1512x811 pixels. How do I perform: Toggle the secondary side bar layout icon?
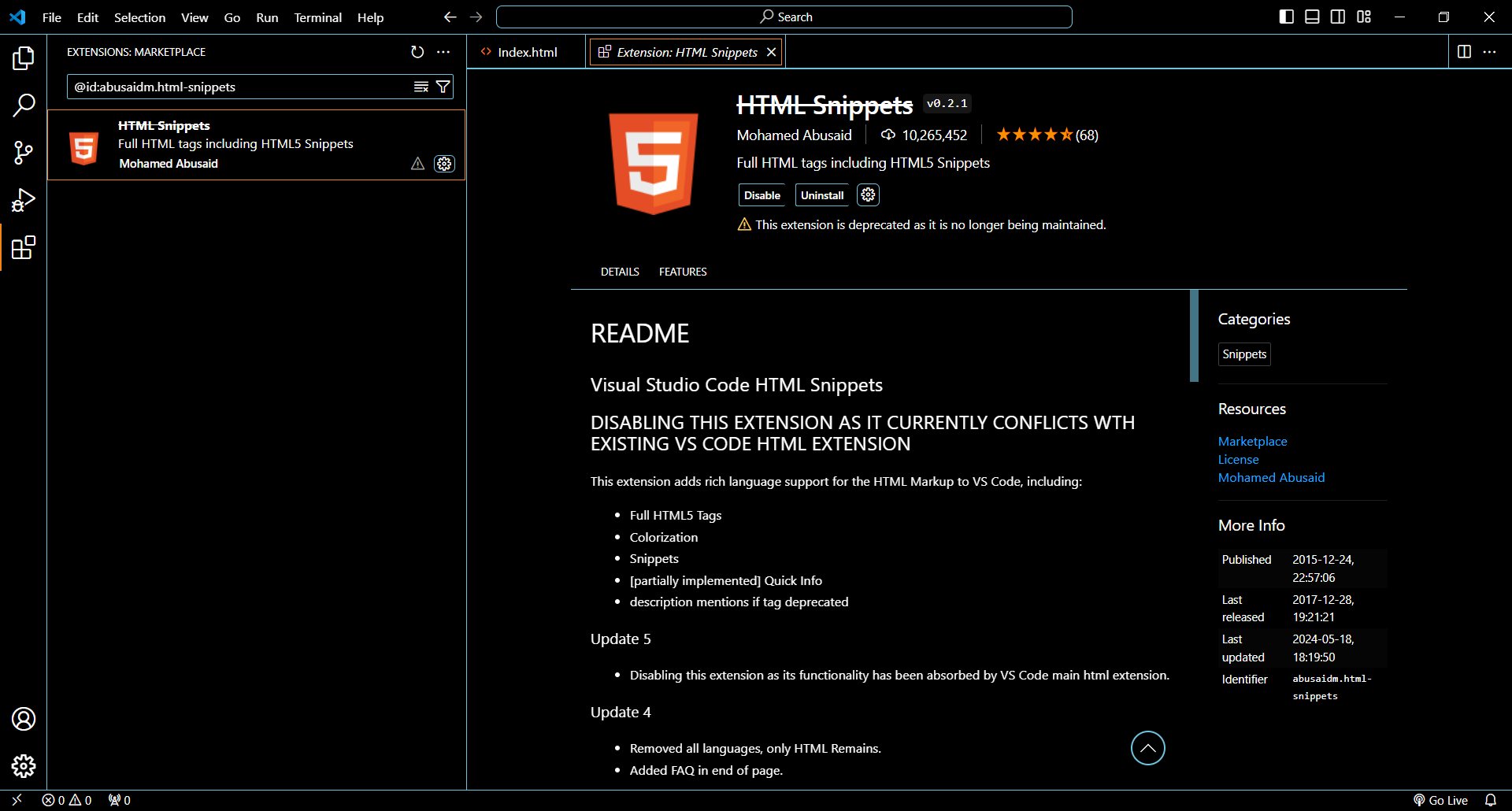click(x=1338, y=17)
